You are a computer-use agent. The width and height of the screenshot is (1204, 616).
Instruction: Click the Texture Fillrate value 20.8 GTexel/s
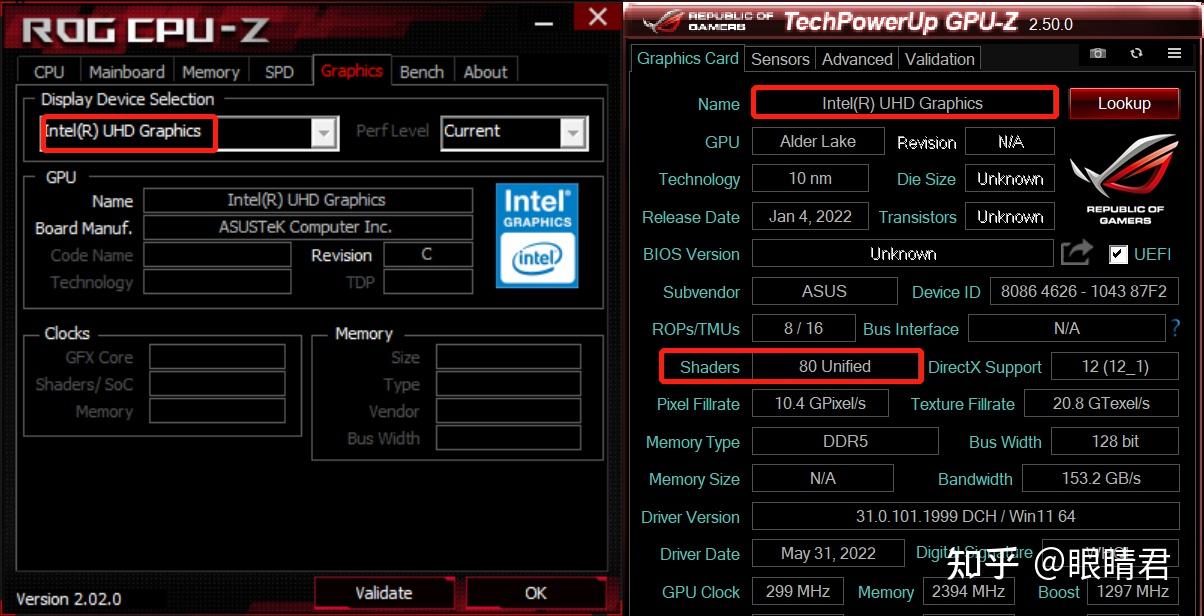(x=1101, y=404)
